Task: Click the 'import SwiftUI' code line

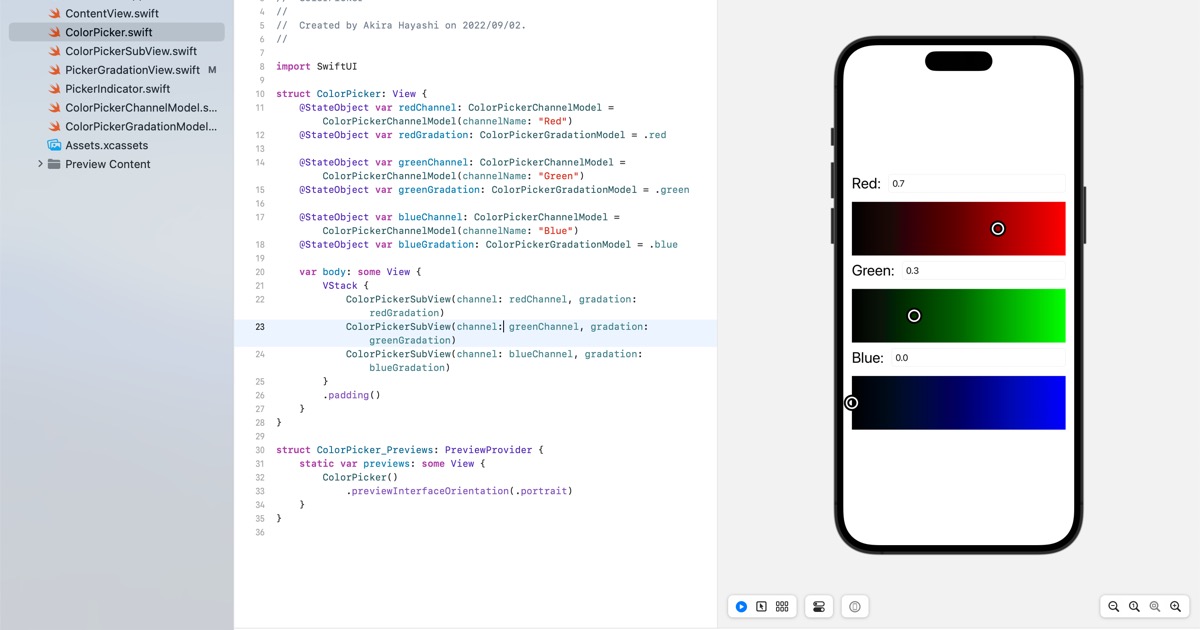Action: 317,67
